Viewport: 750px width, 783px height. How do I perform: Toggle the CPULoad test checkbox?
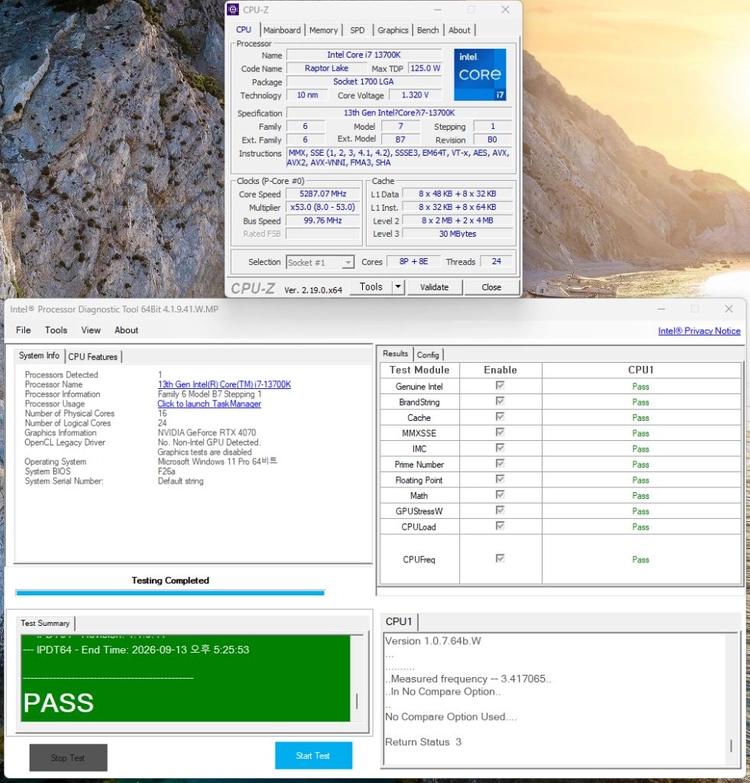pyautogui.click(x=500, y=526)
